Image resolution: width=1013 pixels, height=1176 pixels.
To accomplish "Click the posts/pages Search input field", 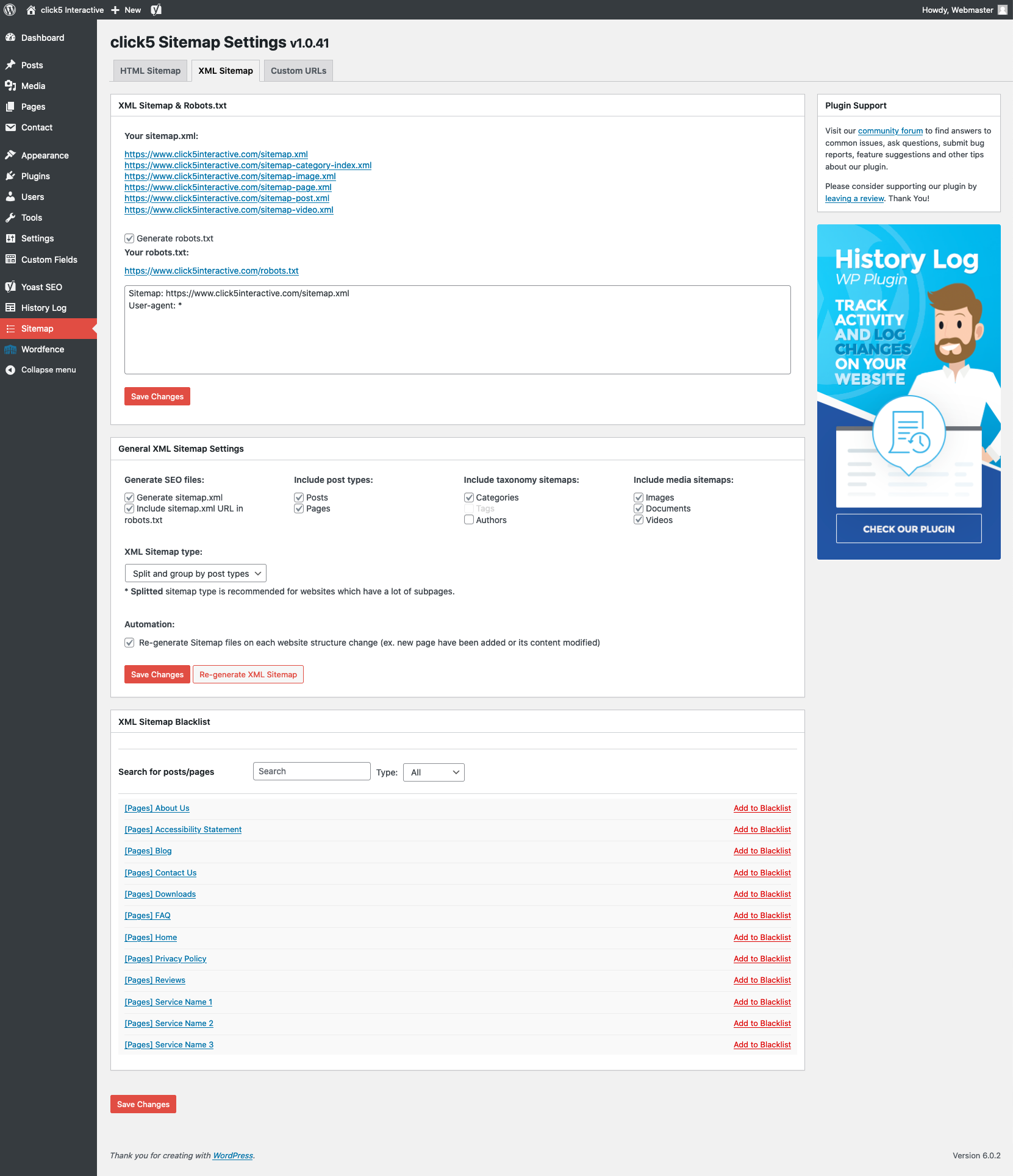I will click(x=312, y=771).
